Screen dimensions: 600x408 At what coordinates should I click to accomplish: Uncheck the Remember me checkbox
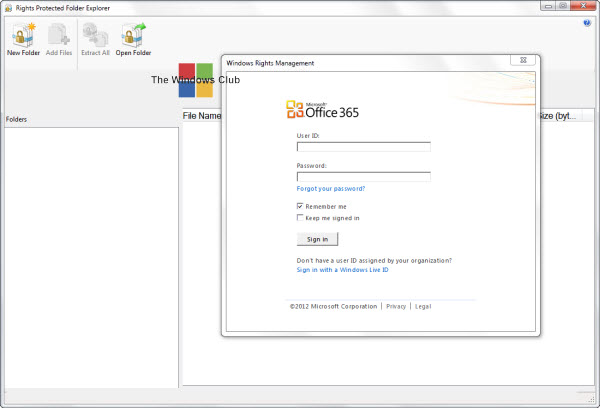point(300,206)
